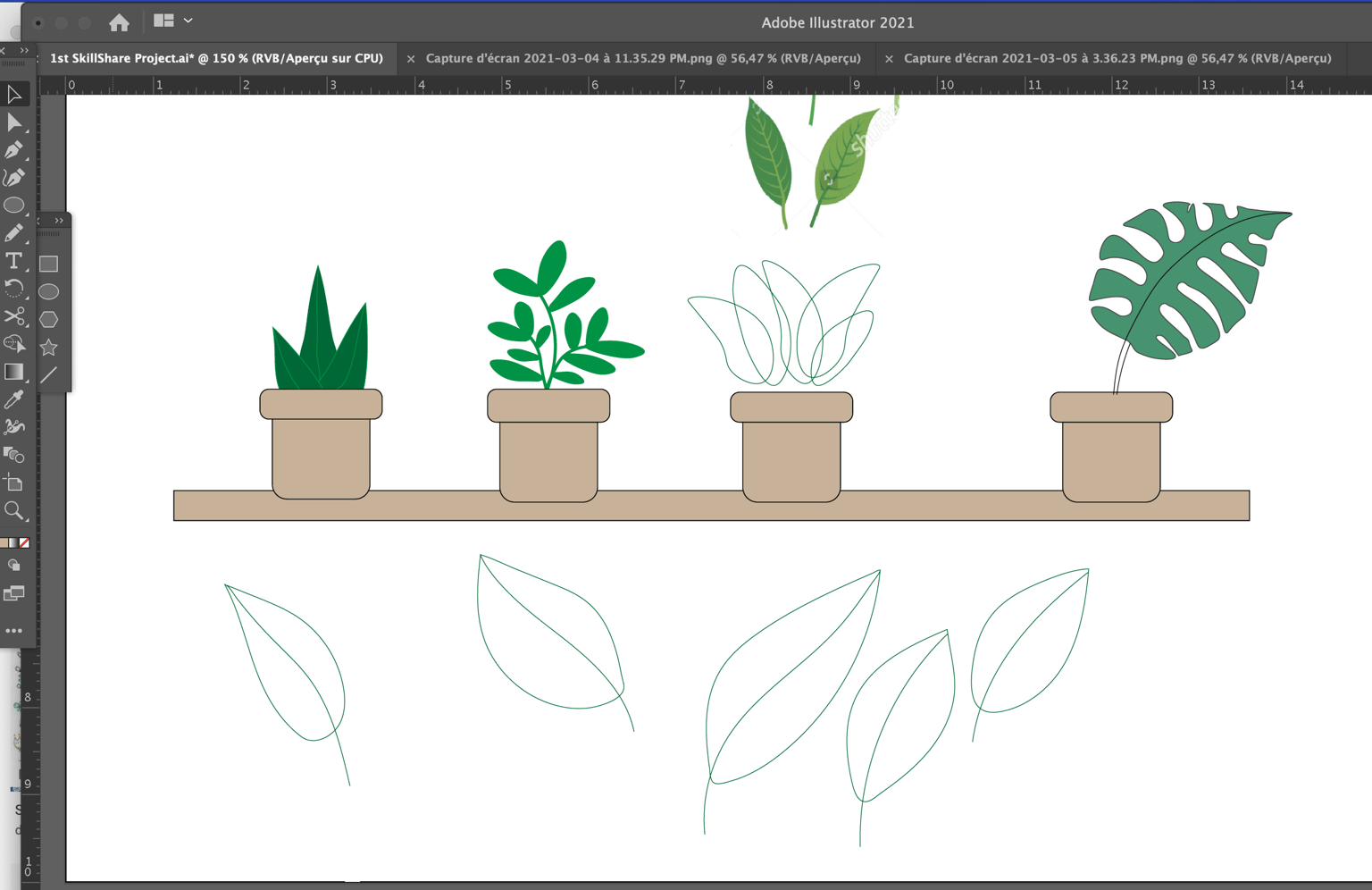This screenshot has width=1372, height=890.
Task: Switch to Capture d'écran 2021-03-04 tab
Action: click(643, 58)
